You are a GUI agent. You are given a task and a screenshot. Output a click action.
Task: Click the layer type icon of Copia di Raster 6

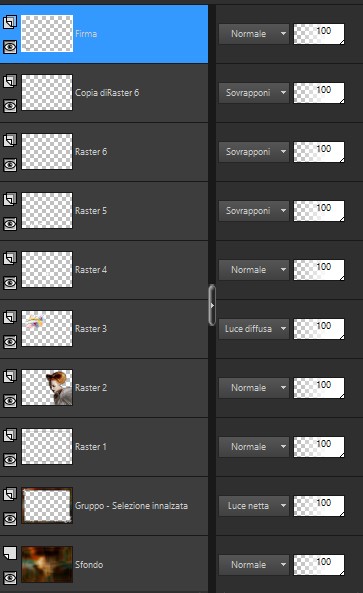pyautogui.click(x=10, y=81)
